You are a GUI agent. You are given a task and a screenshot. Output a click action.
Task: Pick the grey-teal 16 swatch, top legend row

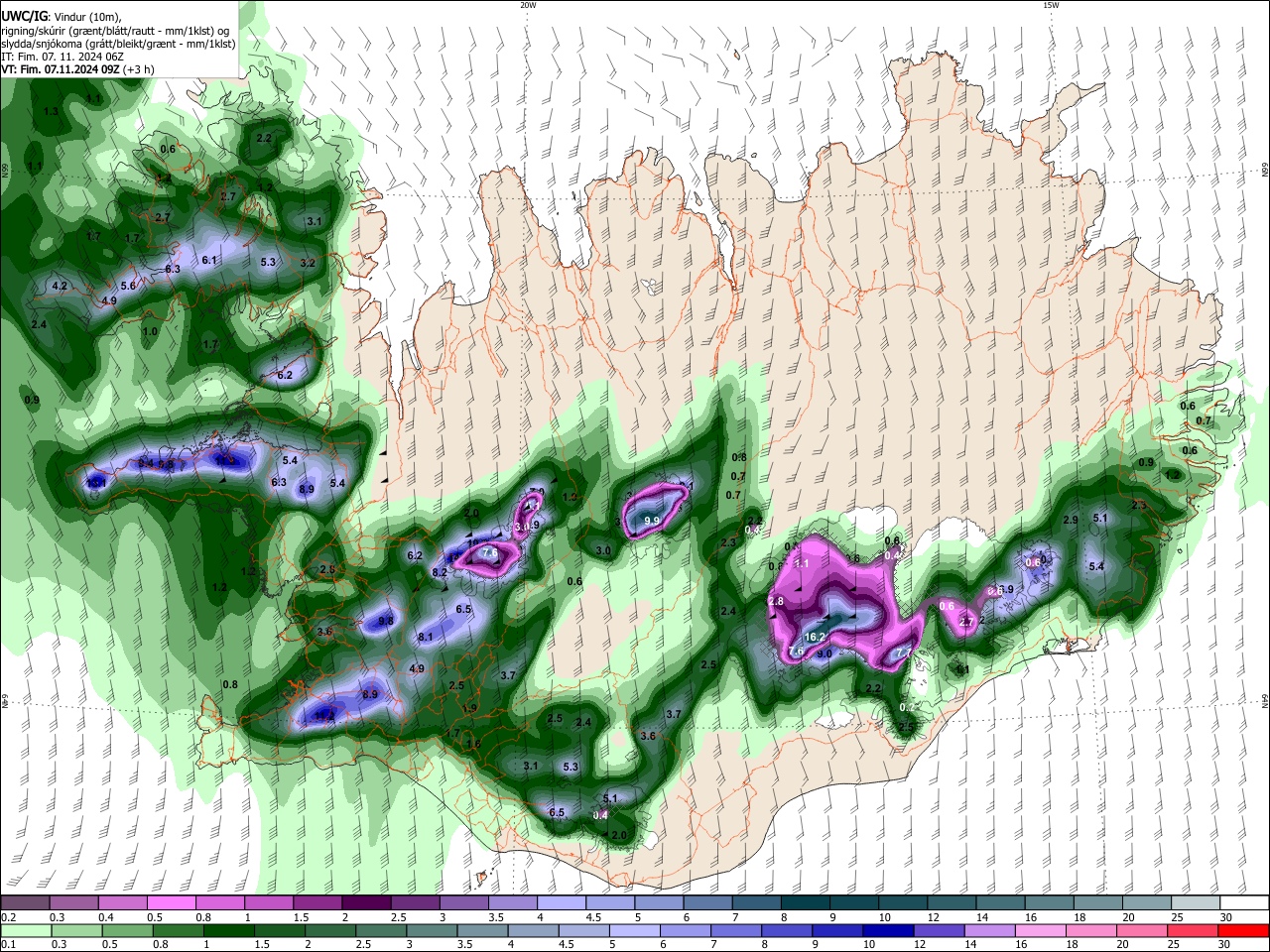1050,902
